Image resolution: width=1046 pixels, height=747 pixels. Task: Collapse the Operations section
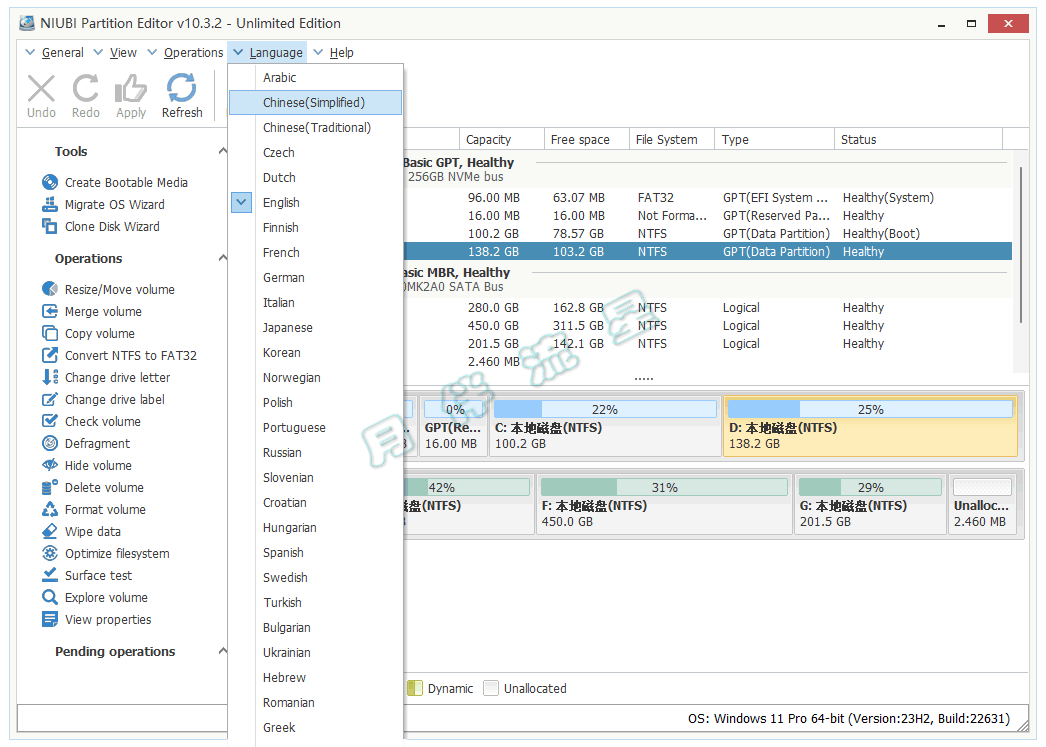[223, 258]
